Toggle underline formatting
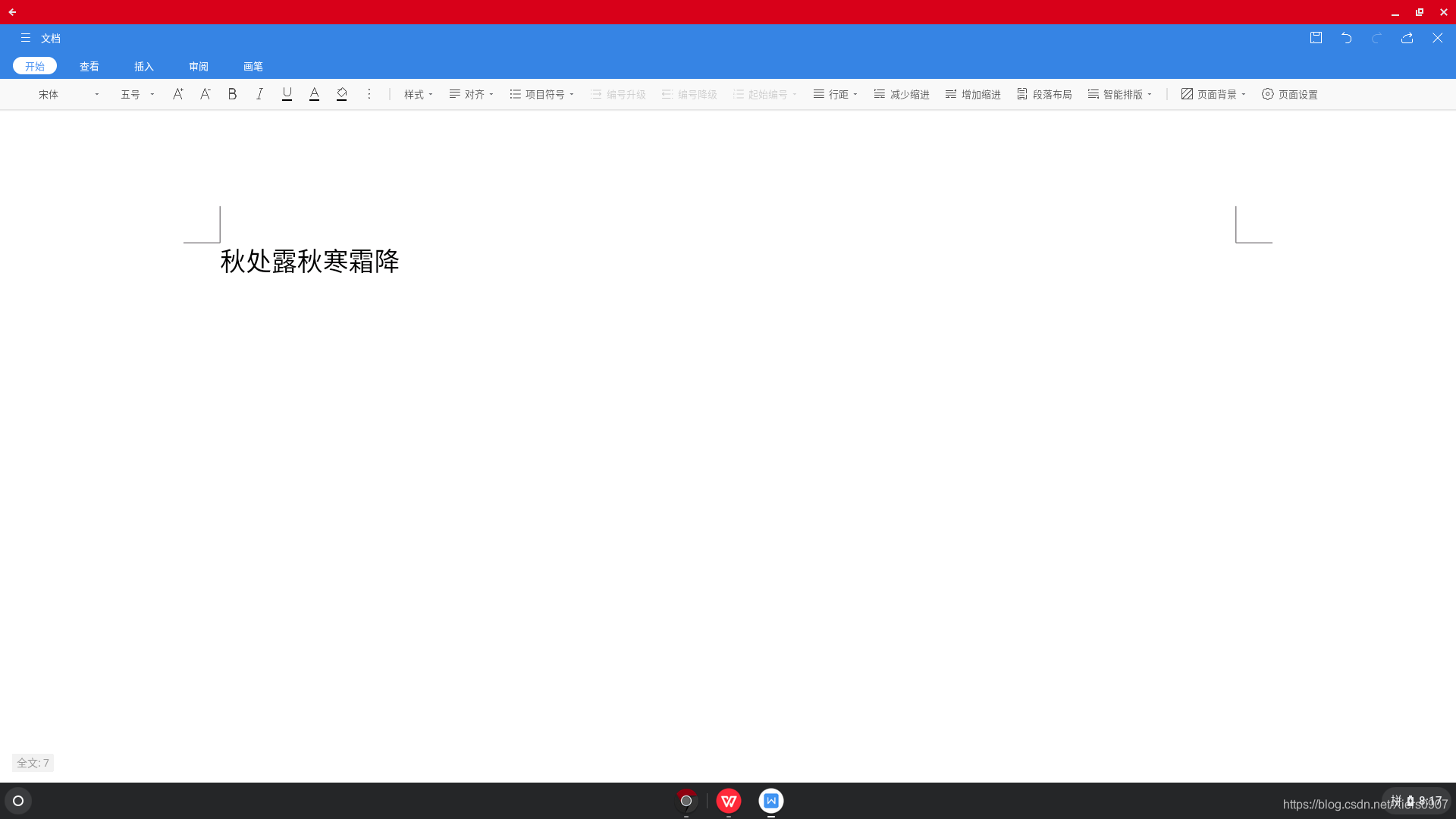The height and width of the screenshot is (819, 1456). (287, 94)
